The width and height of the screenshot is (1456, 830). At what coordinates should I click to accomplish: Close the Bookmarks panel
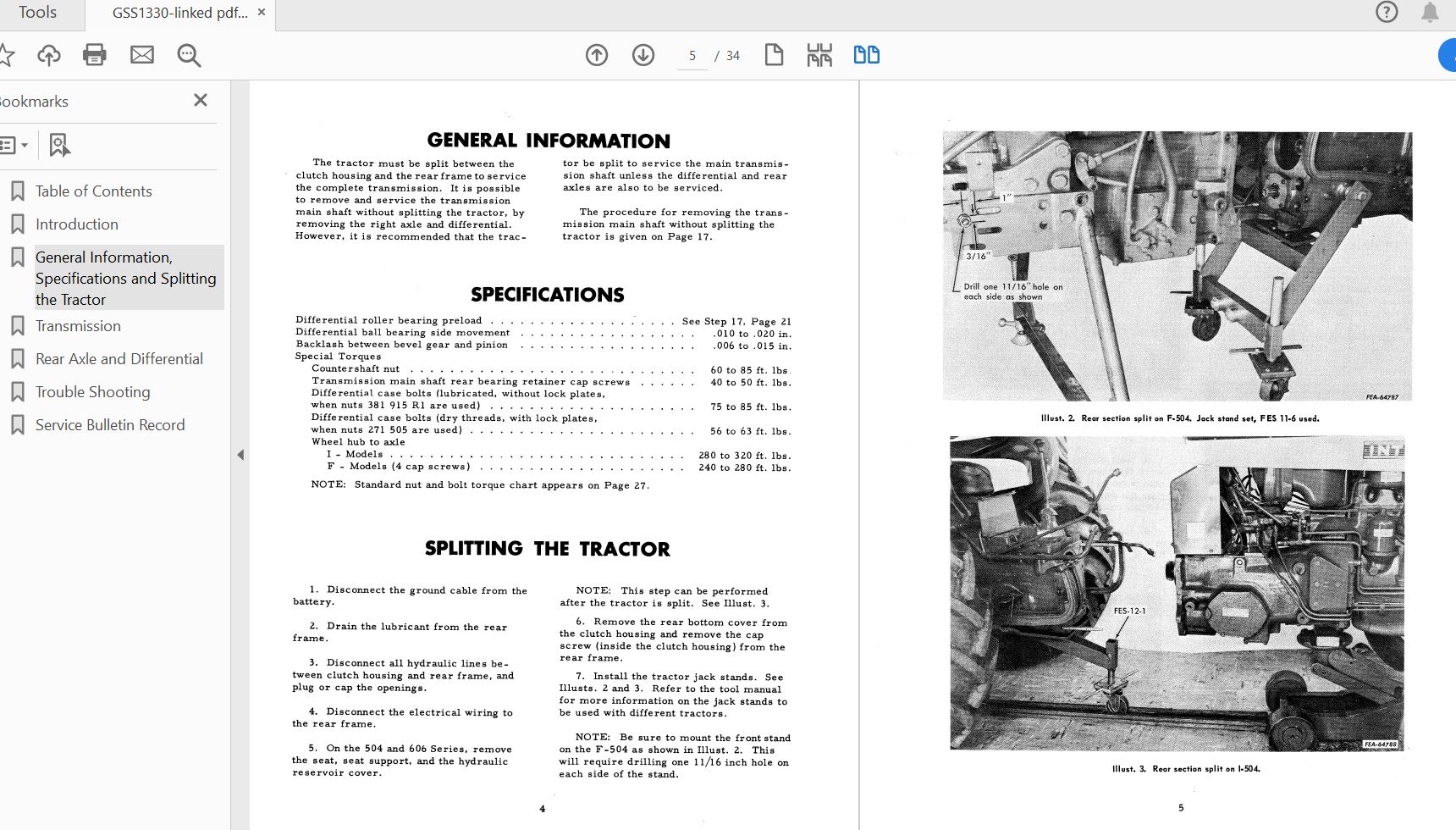click(201, 100)
